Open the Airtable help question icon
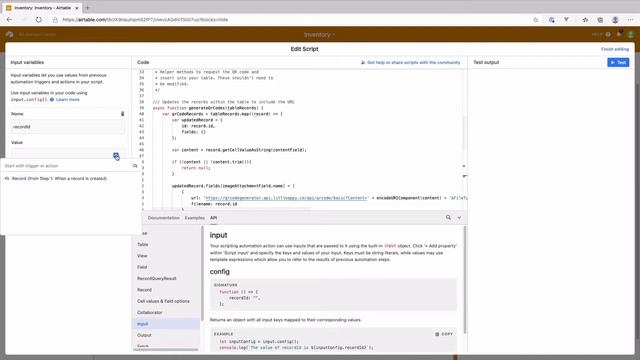 [x=608, y=35]
